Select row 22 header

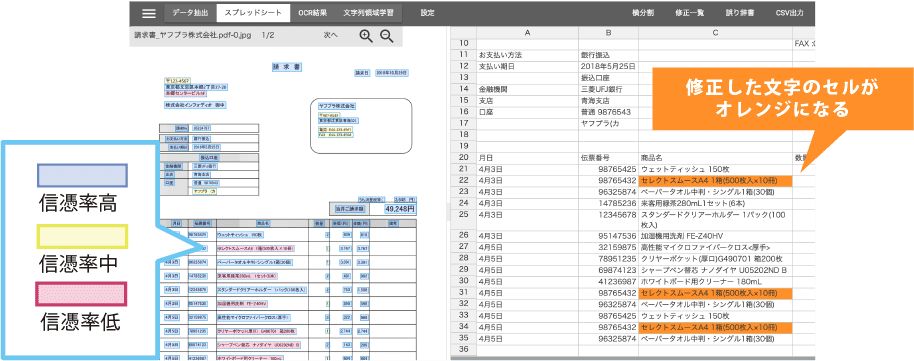tap(464, 180)
